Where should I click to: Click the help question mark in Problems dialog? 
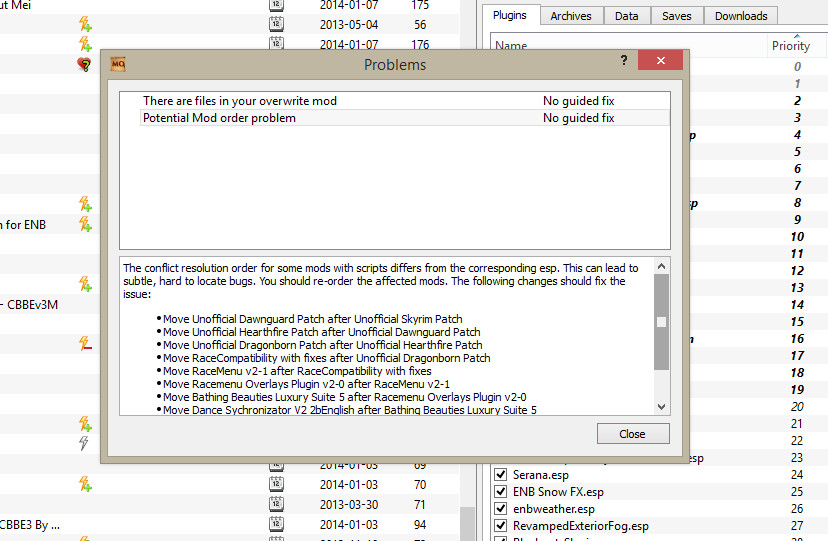624,61
